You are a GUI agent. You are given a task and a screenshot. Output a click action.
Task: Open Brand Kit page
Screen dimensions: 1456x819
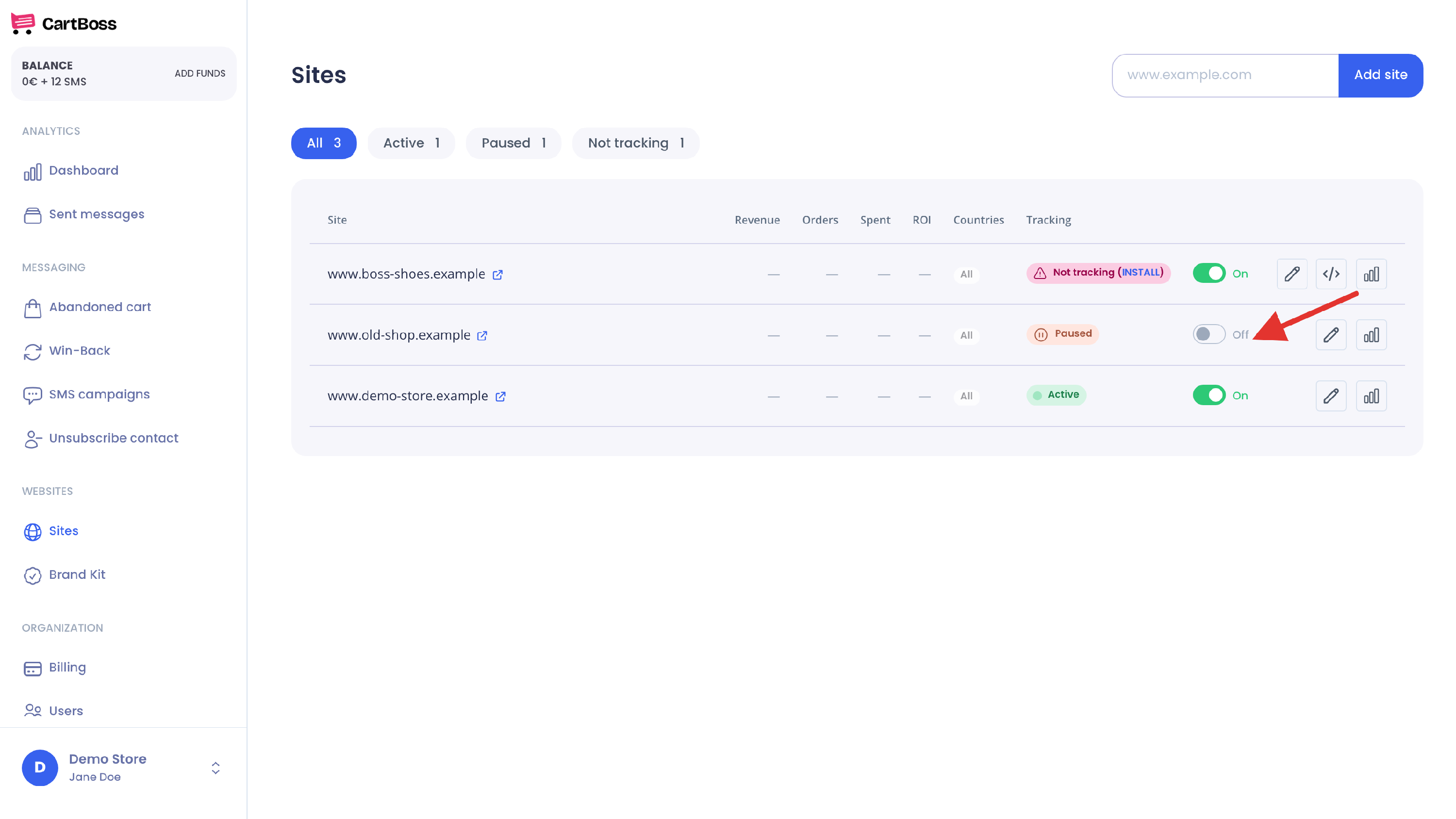coord(65,575)
